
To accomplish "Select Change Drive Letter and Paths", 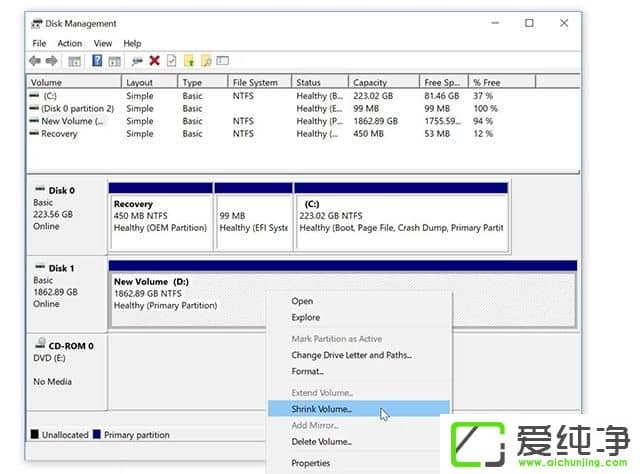I will click(x=359, y=355).
